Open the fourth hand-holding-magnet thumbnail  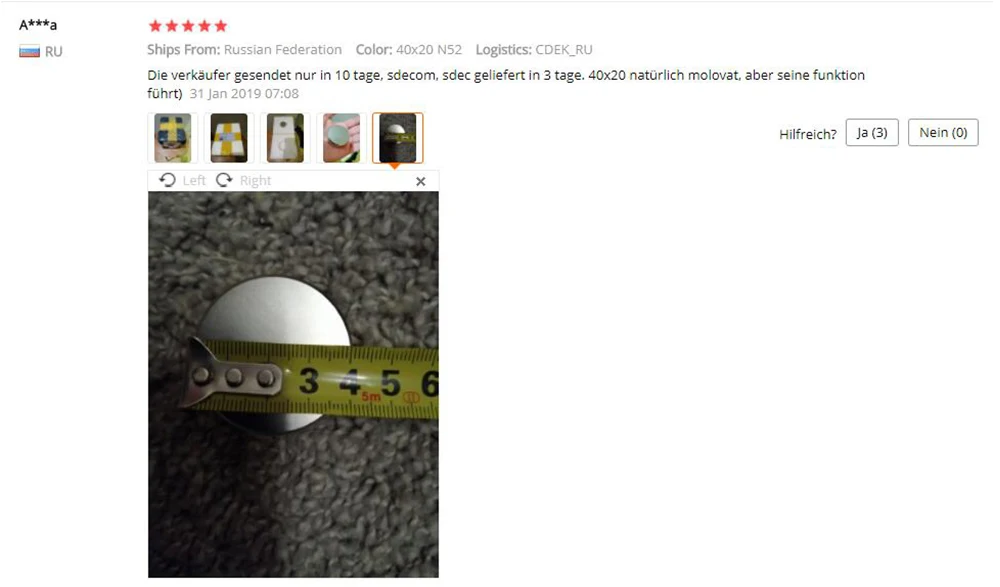tap(341, 138)
